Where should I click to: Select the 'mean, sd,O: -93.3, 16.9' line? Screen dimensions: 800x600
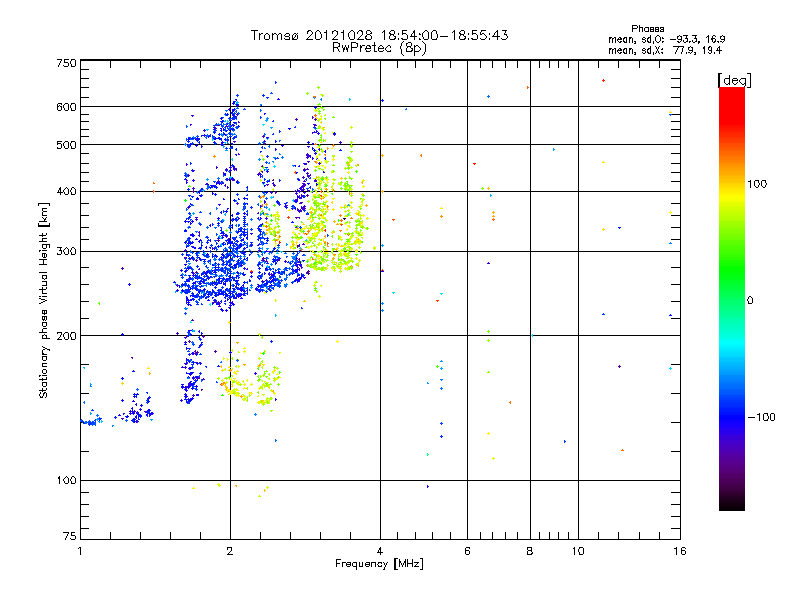666,39
